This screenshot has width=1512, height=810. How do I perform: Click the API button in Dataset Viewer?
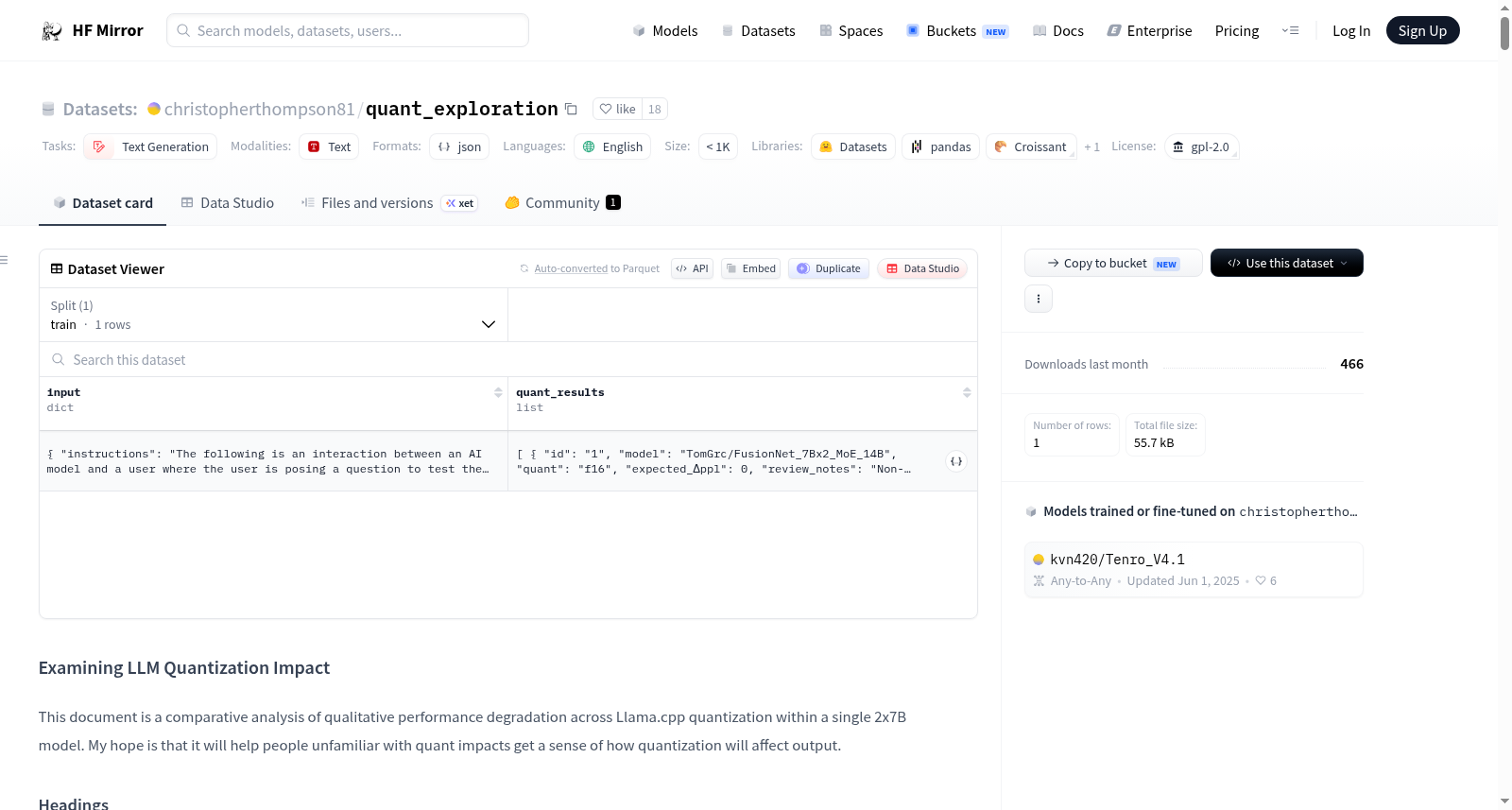692,268
